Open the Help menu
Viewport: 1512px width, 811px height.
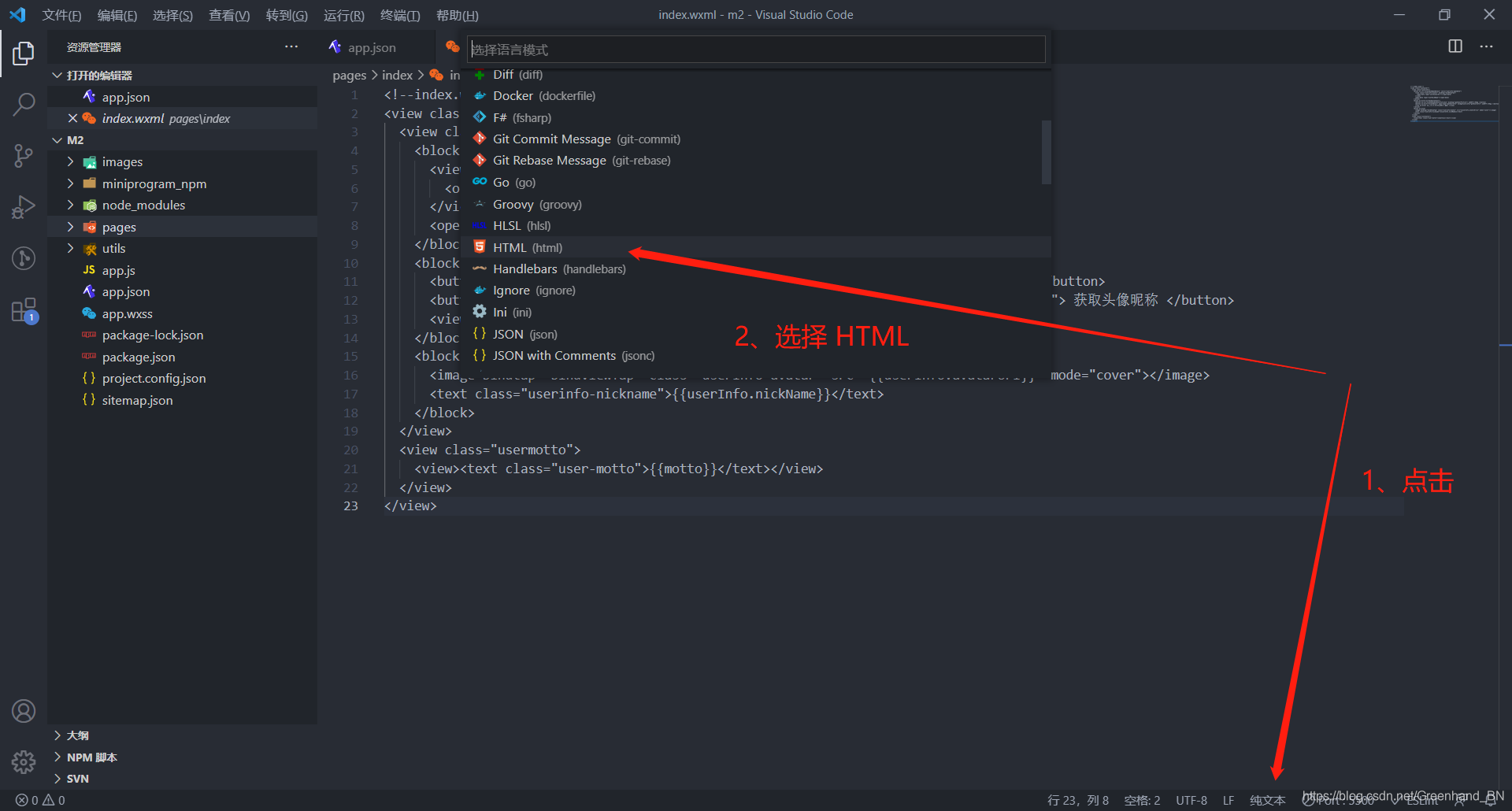[457, 15]
